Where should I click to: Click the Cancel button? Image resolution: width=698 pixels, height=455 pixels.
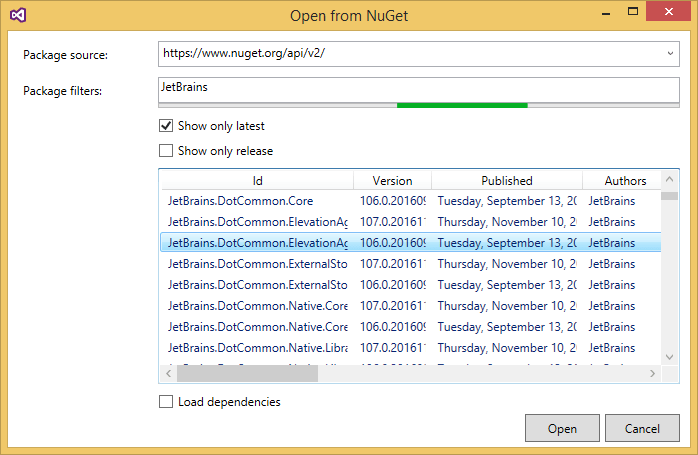pyautogui.click(x=642, y=428)
